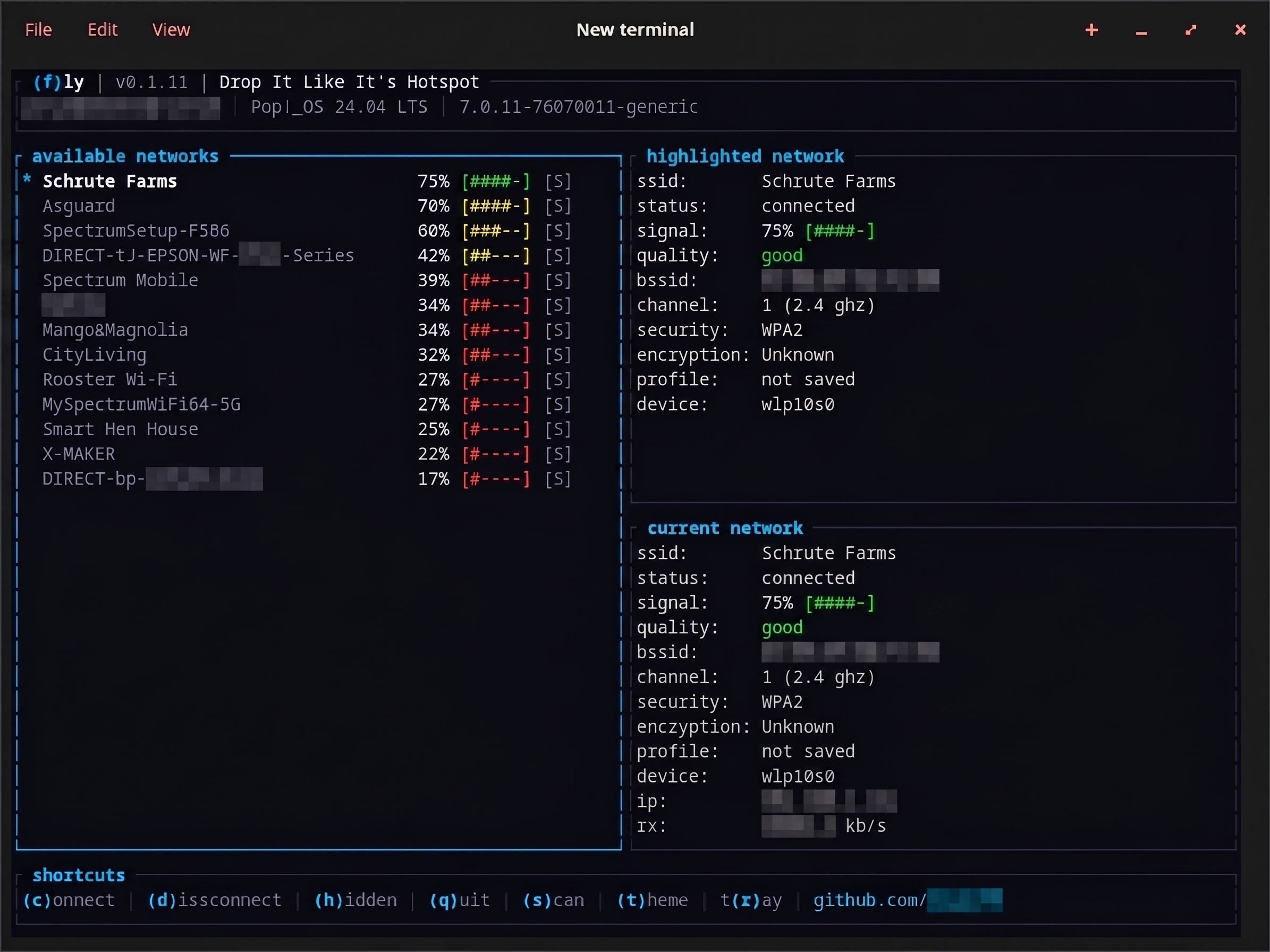Click the 25% value for Smart Hen House
Viewport: 1270px width, 952px height.
(434, 429)
